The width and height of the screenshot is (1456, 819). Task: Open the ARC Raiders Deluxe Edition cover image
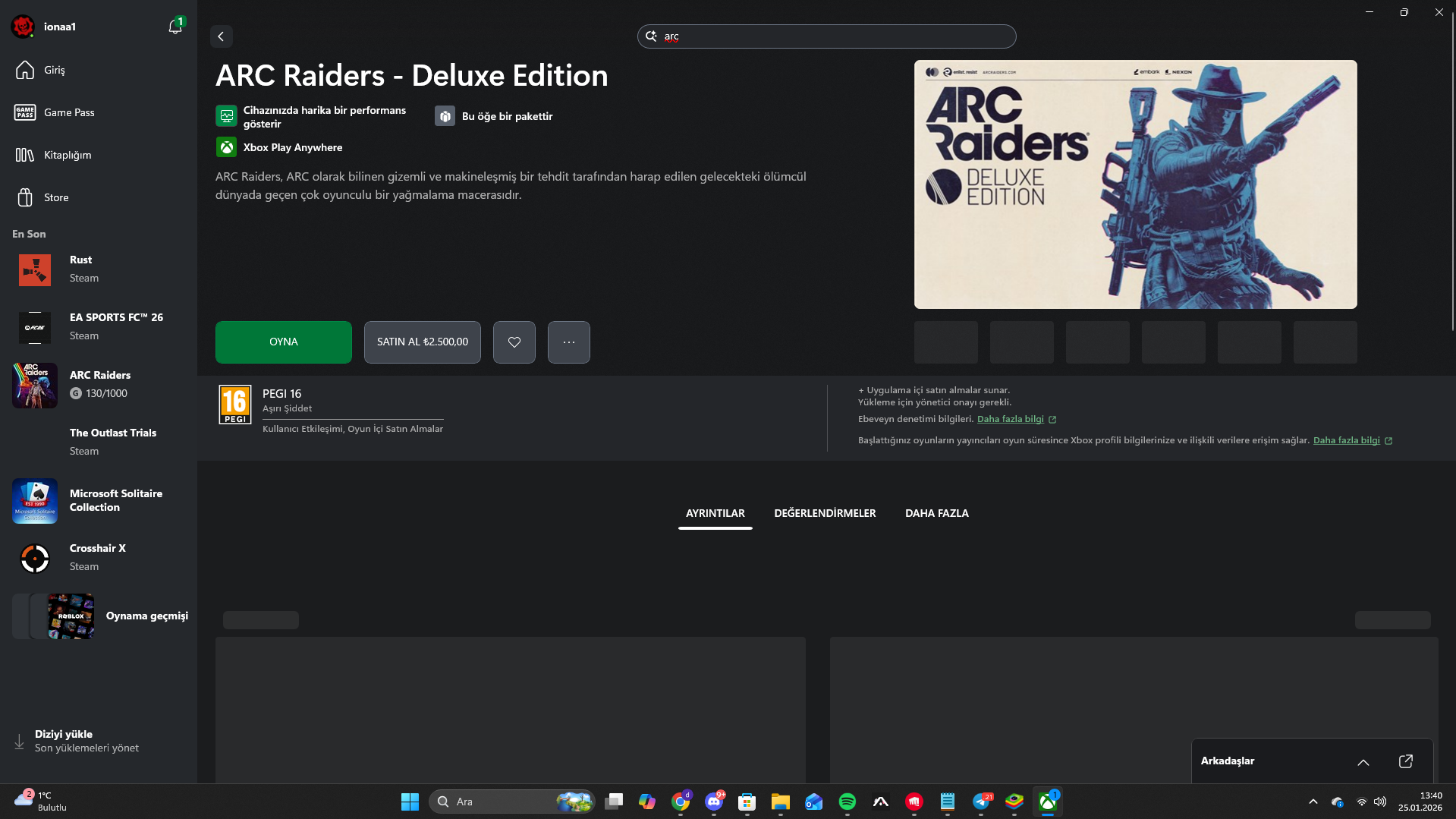(x=1135, y=184)
